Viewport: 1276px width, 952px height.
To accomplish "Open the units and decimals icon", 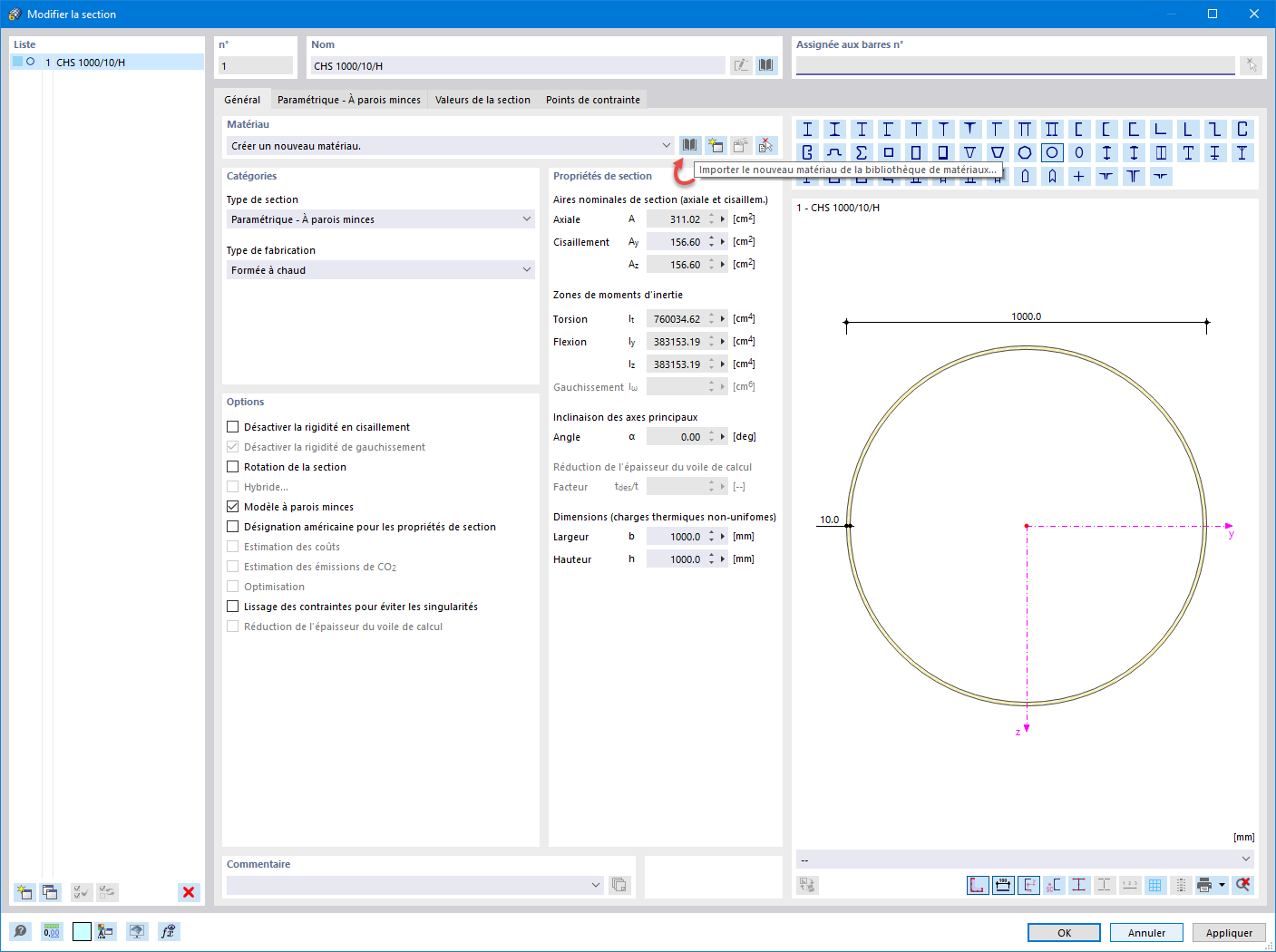I will 52,931.
